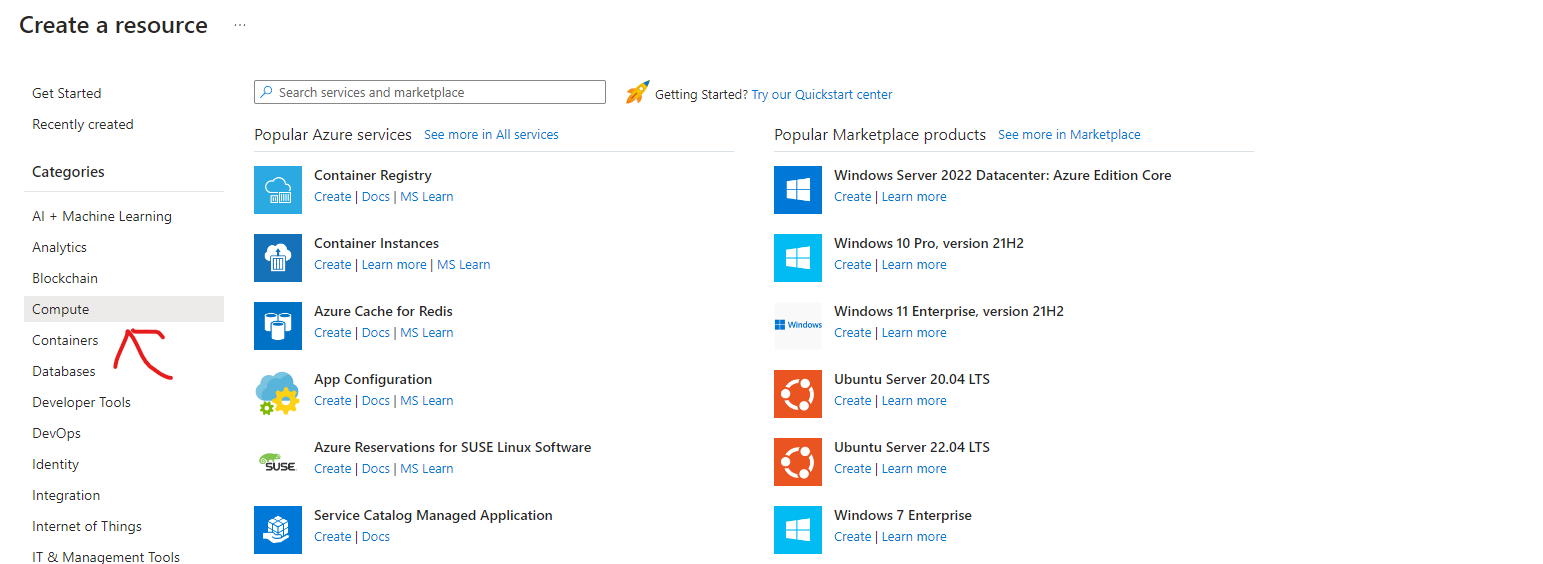Screen dimensions: 1543x564
Task: Open Try our Quickstart center link
Action: [822, 95]
